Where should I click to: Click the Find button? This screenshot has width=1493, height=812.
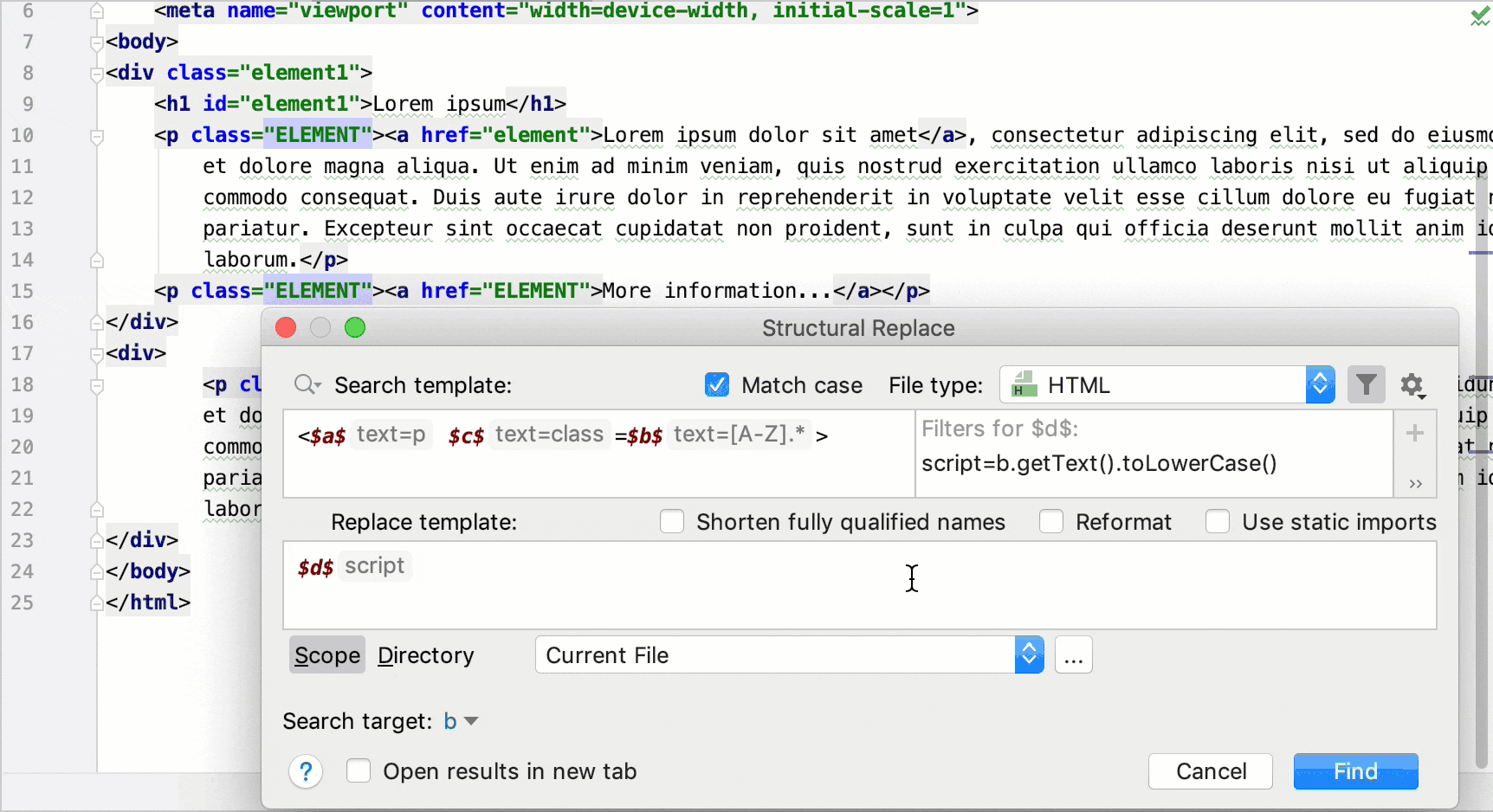click(1355, 771)
